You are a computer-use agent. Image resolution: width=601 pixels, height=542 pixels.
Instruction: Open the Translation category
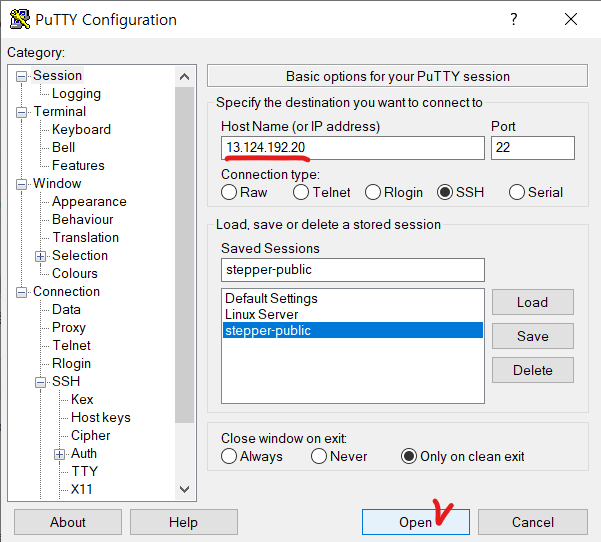coord(85,238)
